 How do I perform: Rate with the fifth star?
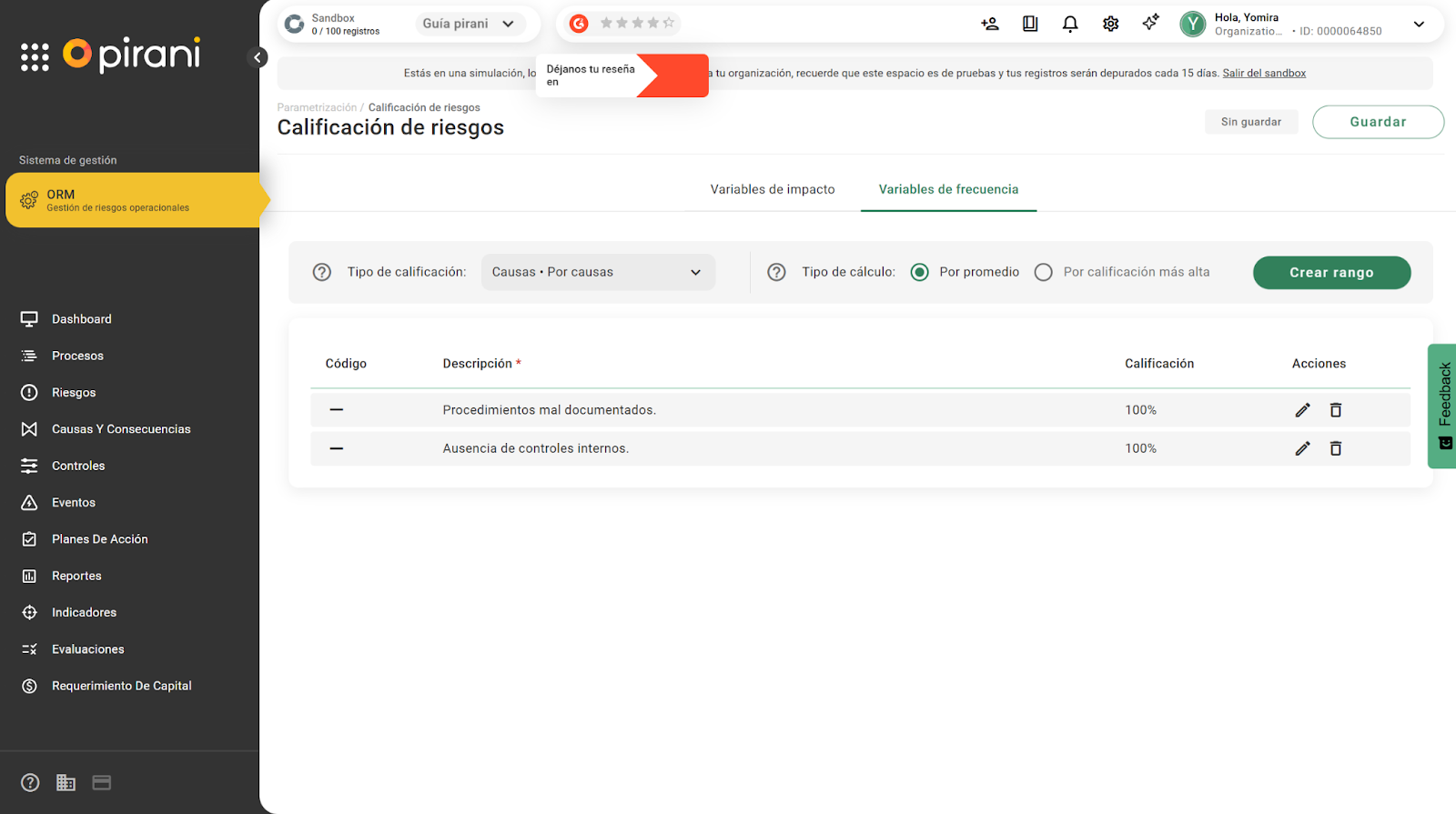669,23
